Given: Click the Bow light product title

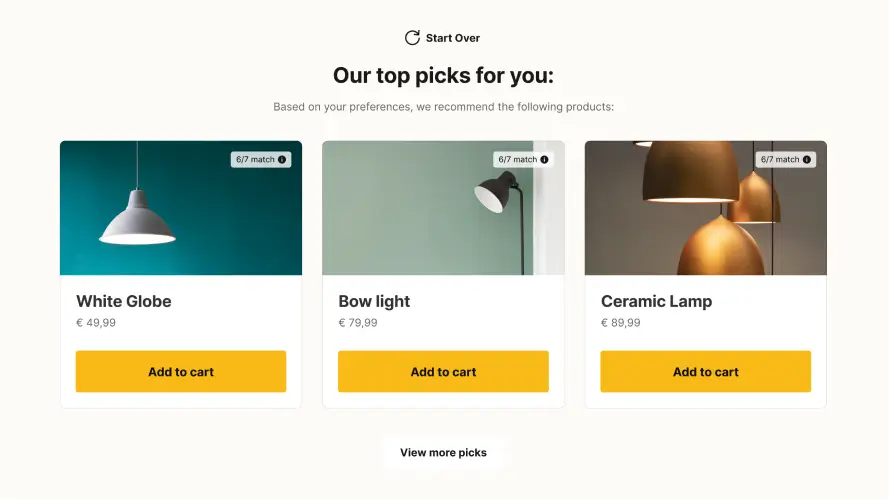Looking at the screenshot, I should click(x=374, y=301).
